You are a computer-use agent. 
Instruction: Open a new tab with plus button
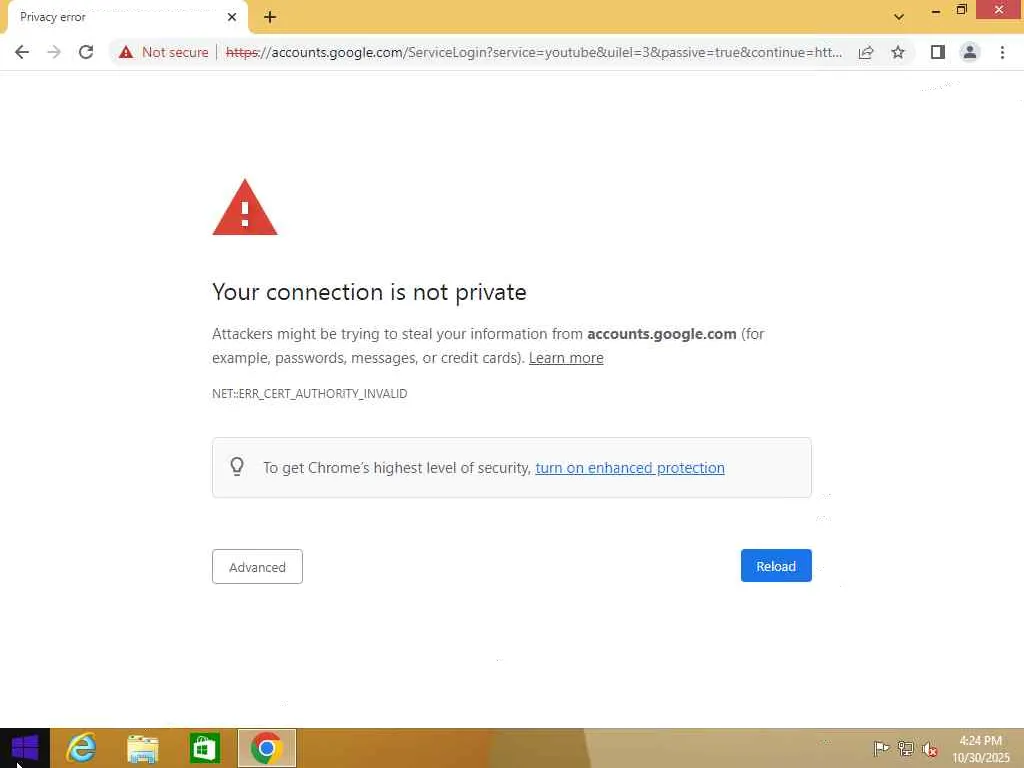(270, 17)
